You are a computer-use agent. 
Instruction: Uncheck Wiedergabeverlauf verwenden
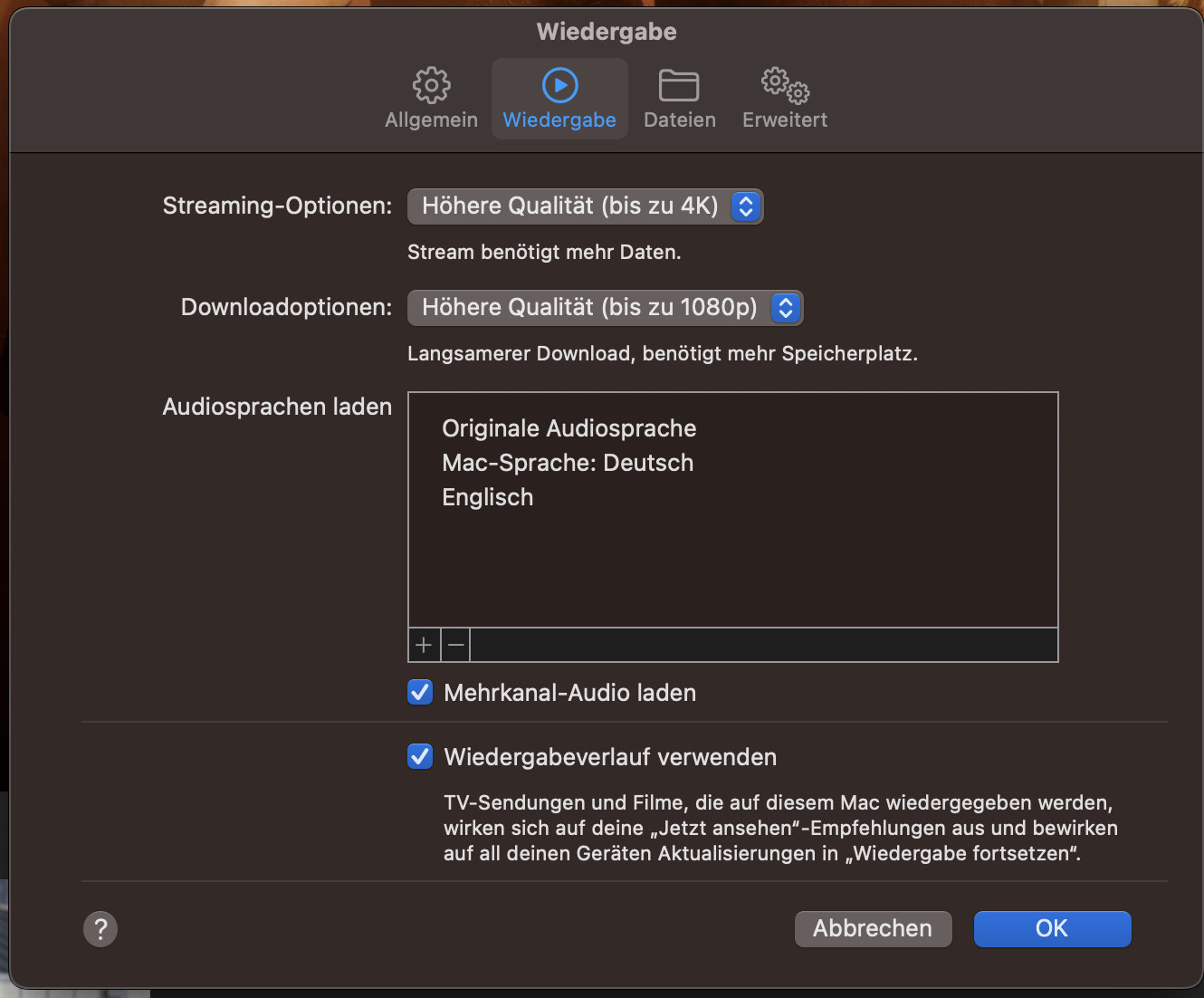click(420, 756)
